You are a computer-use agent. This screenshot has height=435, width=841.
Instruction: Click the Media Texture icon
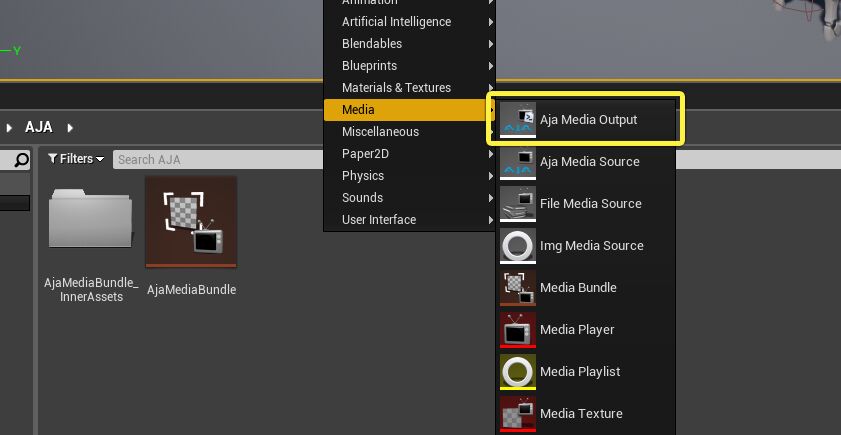(518, 414)
